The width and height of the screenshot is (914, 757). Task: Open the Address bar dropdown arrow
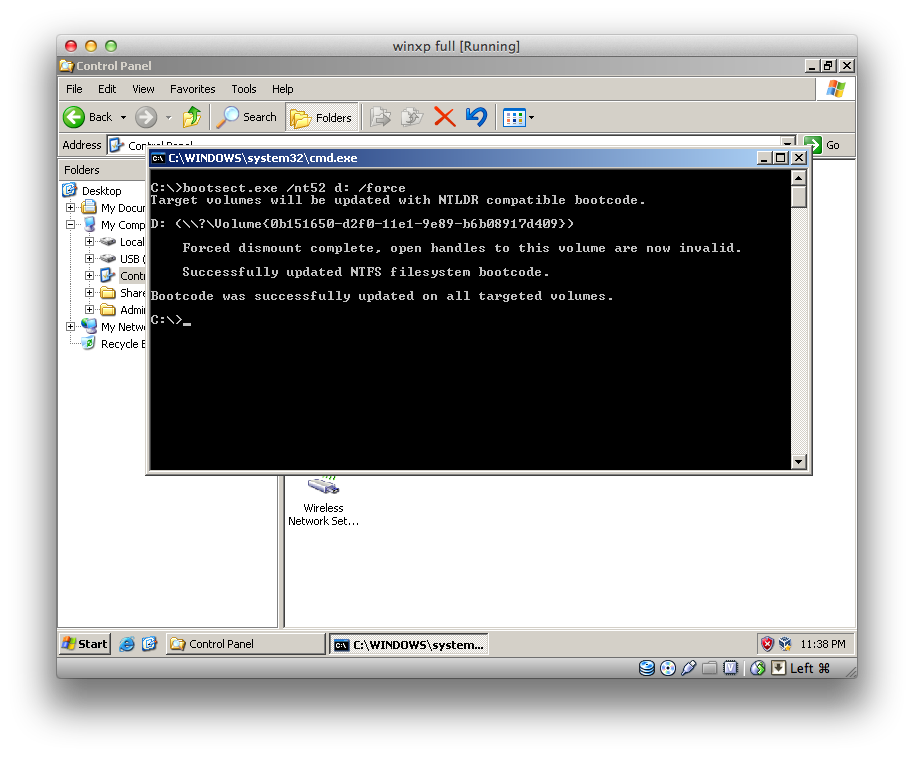788,142
